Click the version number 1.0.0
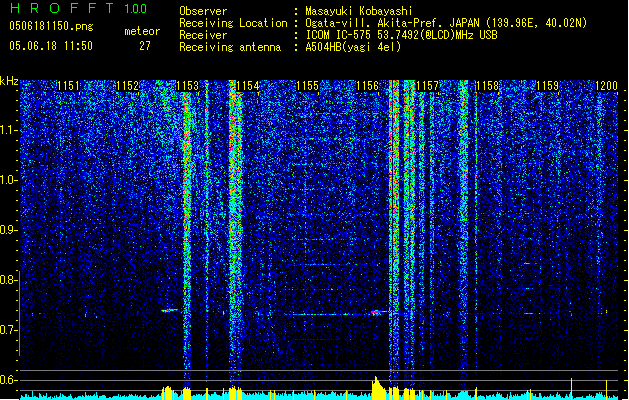Screen dimensions: 629x400 pos(135,9)
